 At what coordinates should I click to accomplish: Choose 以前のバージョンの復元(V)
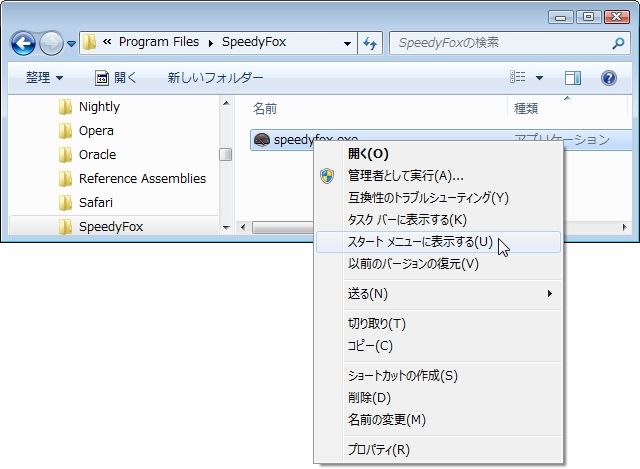pyautogui.click(x=438, y=264)
